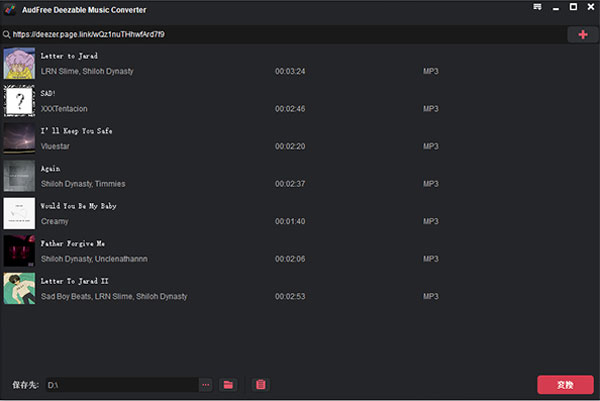This screenshot has height=401, width=600.
Task: Minimize the AudFree window
Action: (x=556, y=8)
